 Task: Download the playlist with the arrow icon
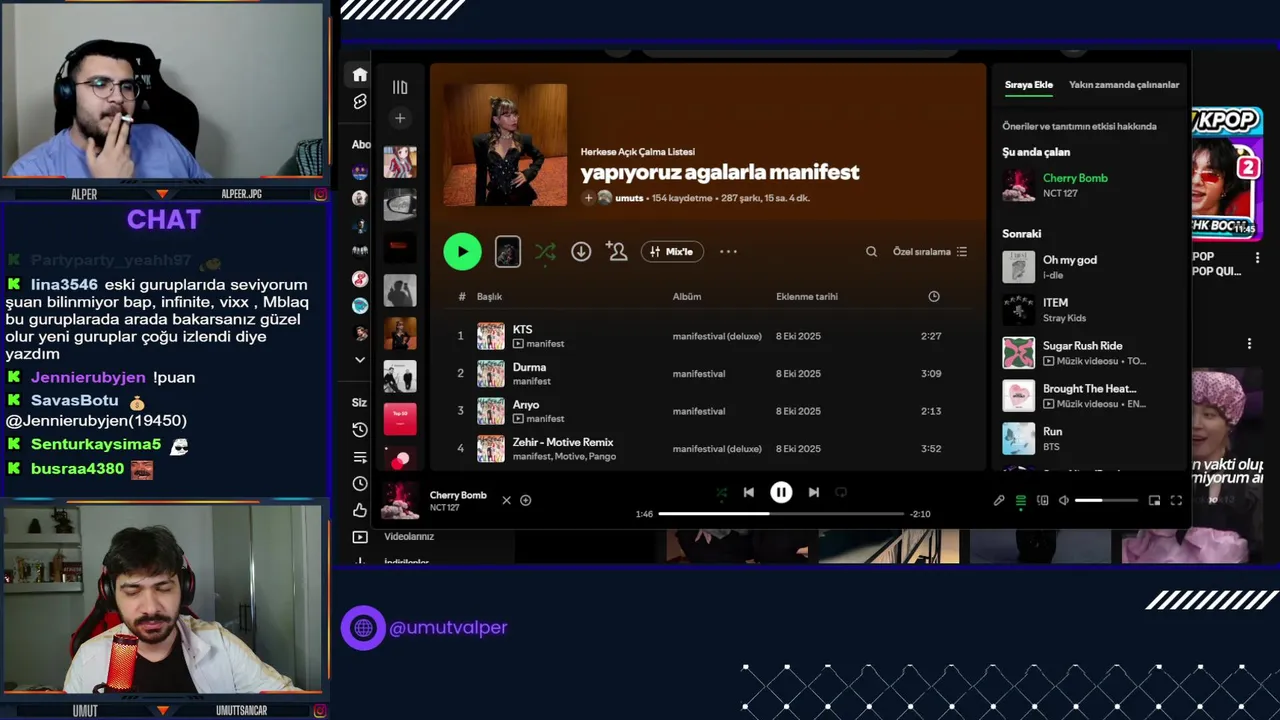[581, 252]
